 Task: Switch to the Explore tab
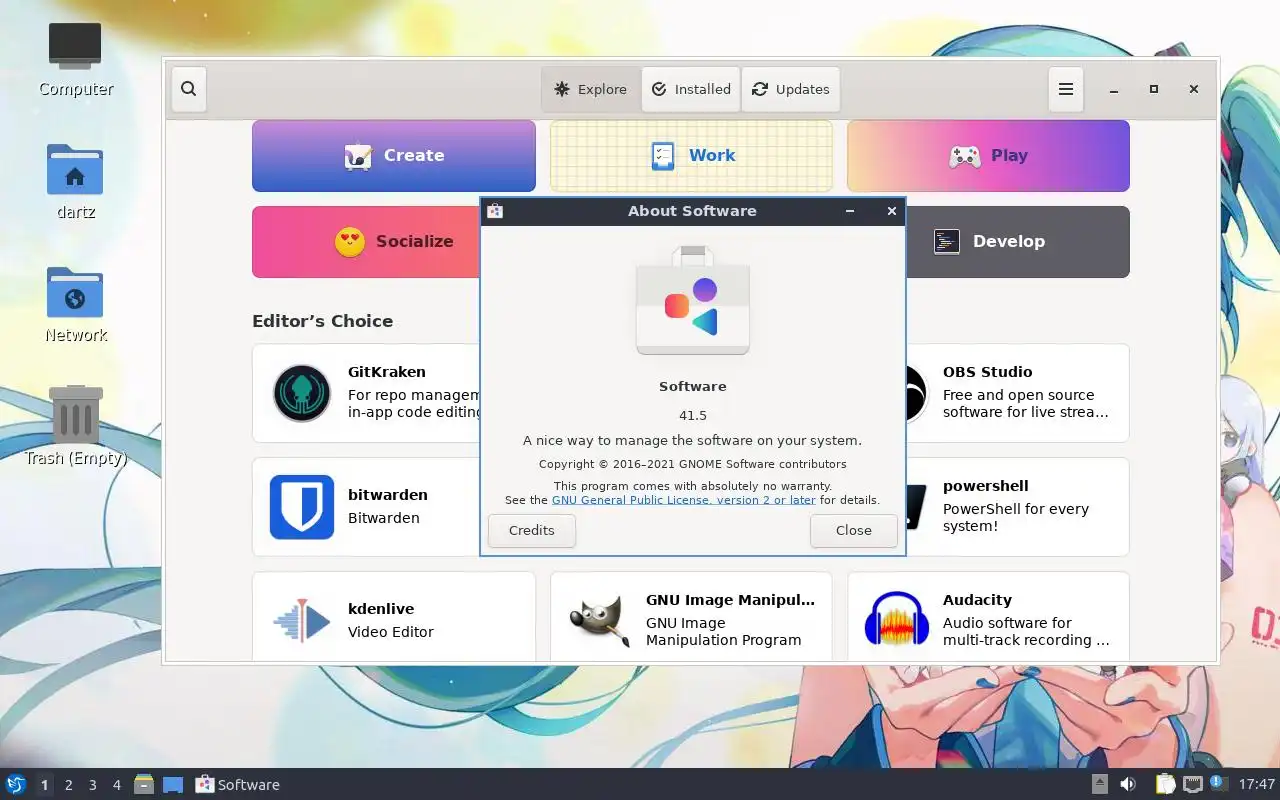click(591, 89)
